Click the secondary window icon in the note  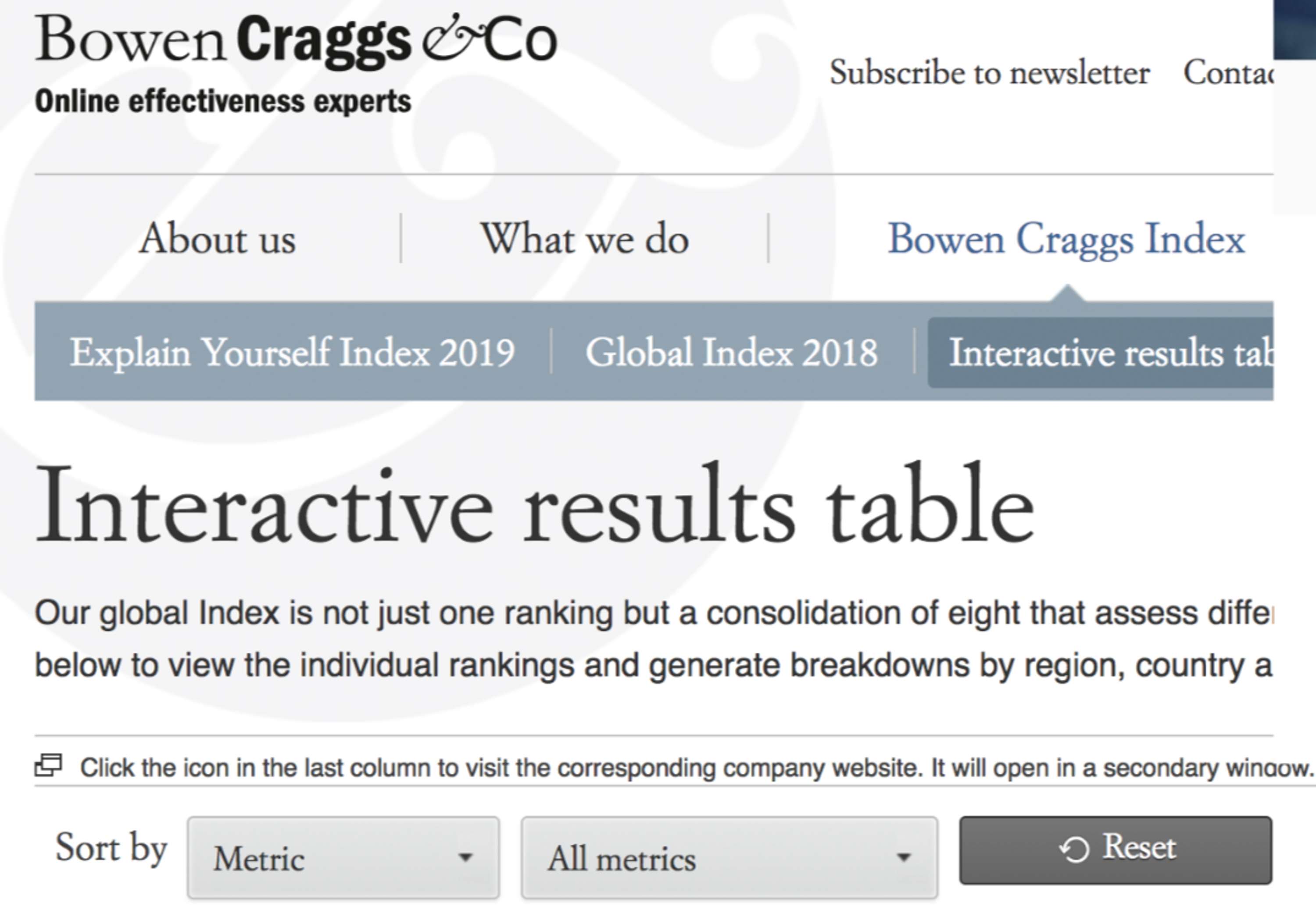[x=49, y=765]
